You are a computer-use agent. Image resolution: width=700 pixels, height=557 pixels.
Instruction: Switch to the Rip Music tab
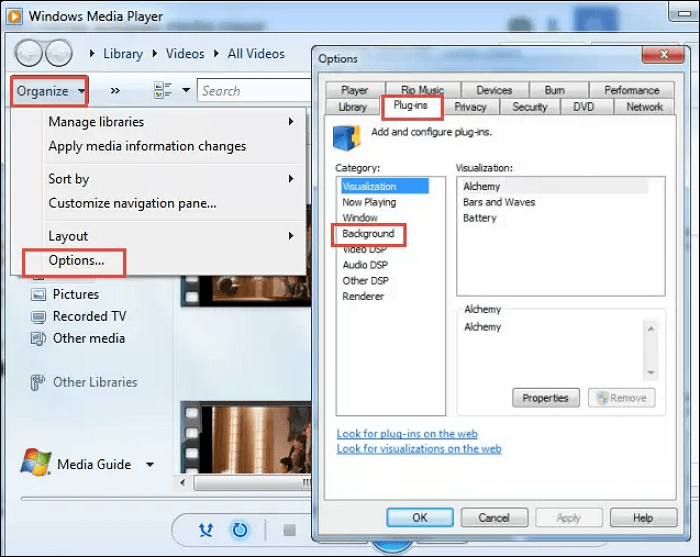422,90
